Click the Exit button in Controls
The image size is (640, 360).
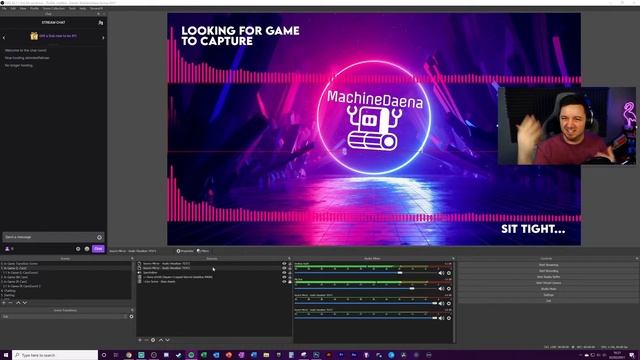click(x=549, y=301)
